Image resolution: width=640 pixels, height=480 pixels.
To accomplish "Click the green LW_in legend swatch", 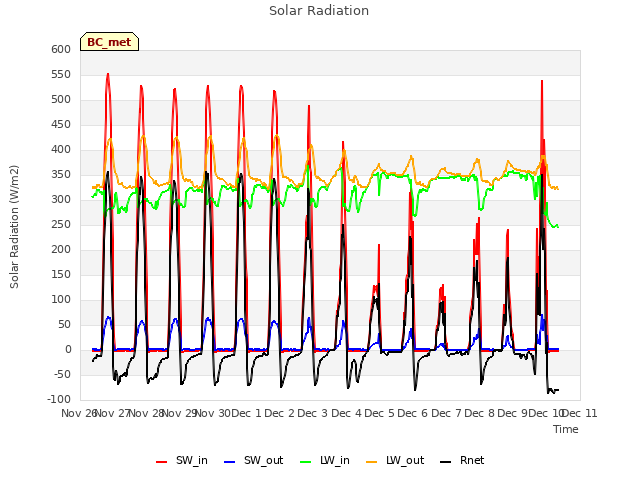I will click(306, 461).
